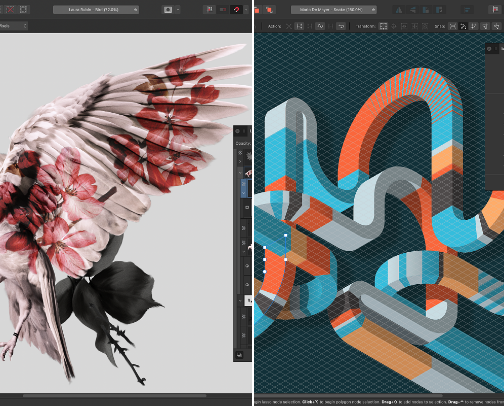The height and width of the screenshot is (406, 504).
Task: Open the Alignment toolbar icon
Action: 467,10
